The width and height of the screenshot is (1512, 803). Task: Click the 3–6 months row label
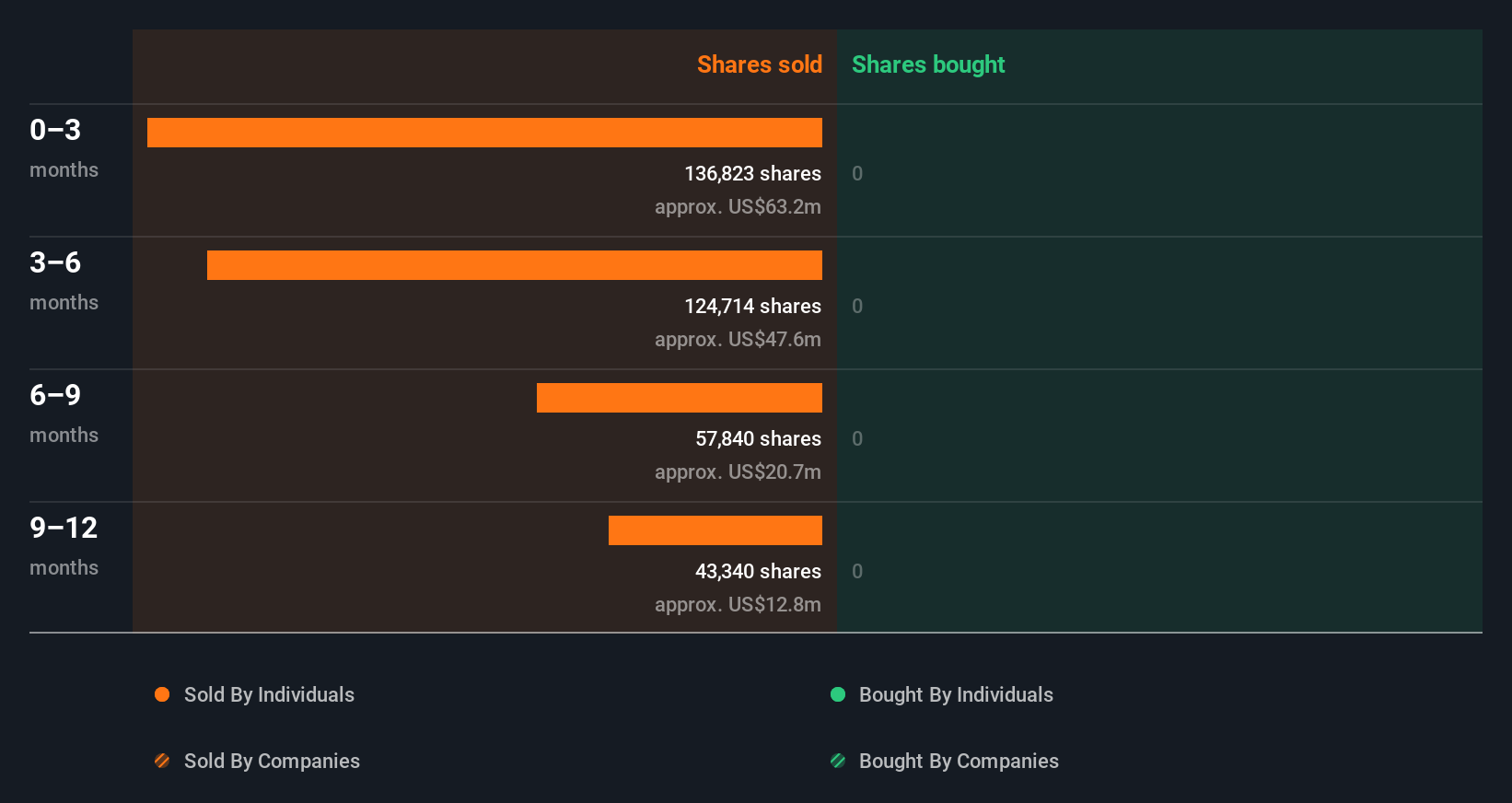64,280
